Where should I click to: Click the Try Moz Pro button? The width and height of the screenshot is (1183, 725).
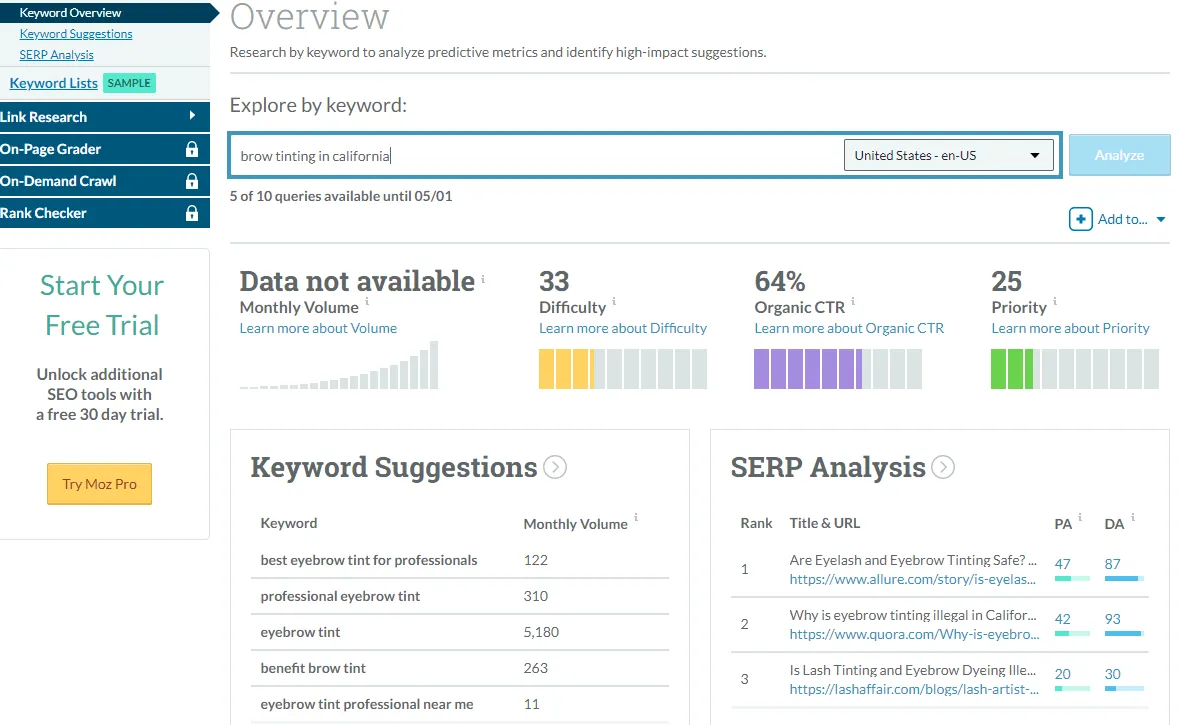[99, 484]
